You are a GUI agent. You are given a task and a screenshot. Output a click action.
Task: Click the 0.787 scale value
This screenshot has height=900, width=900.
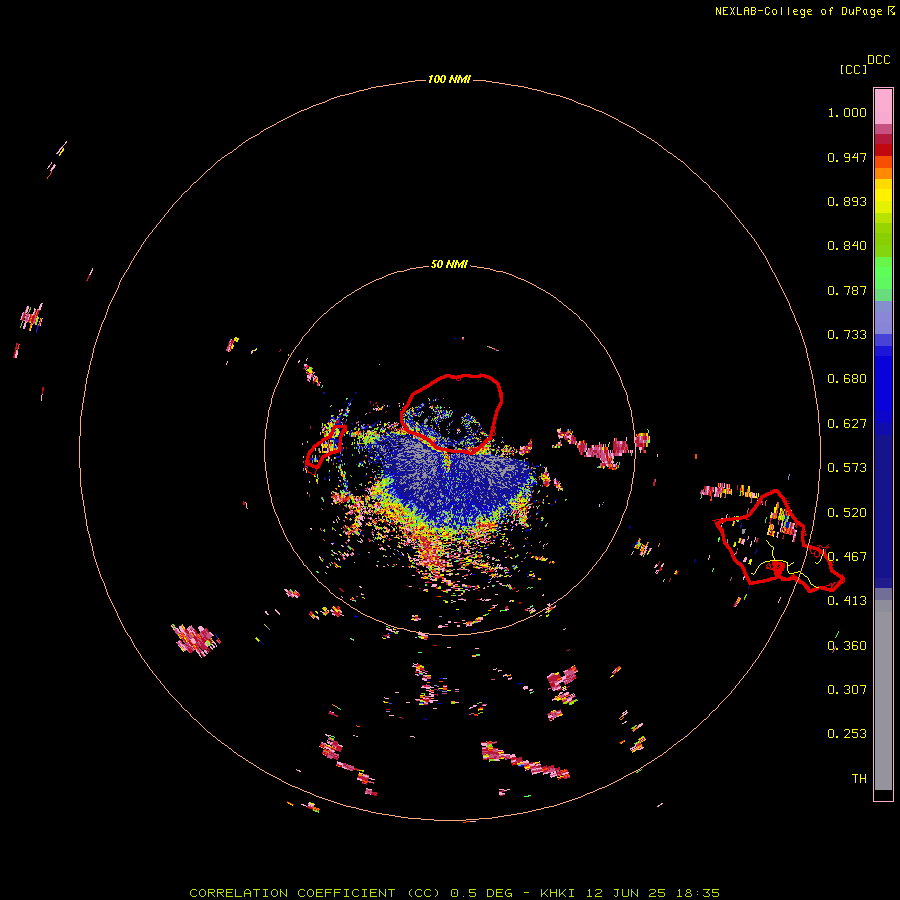click(847, 290)
